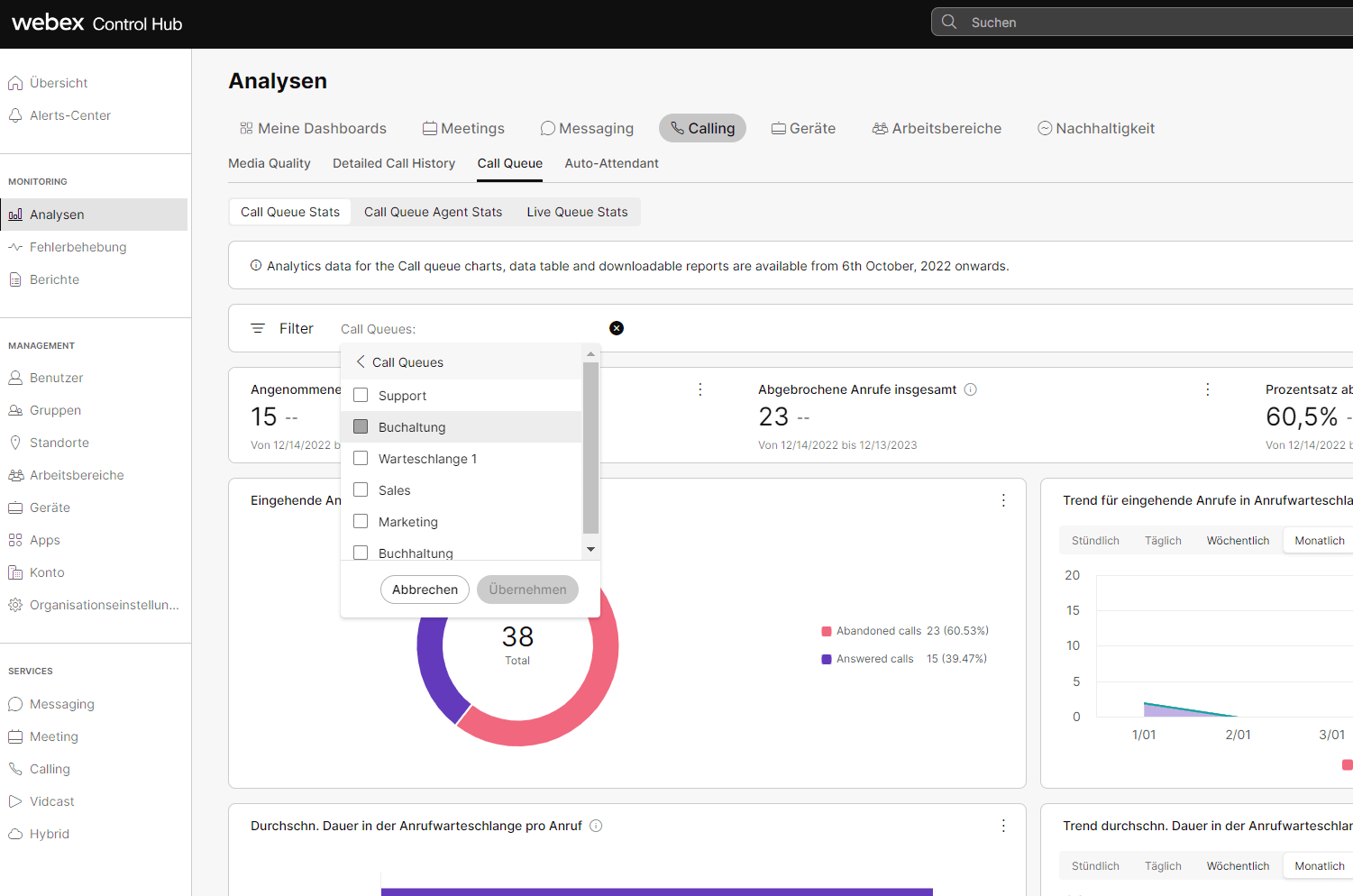This screenshot has width=1353, height=896.
Task: Click info icon beside Durchschn. Dauer title
Action: [x=596, y=826]
